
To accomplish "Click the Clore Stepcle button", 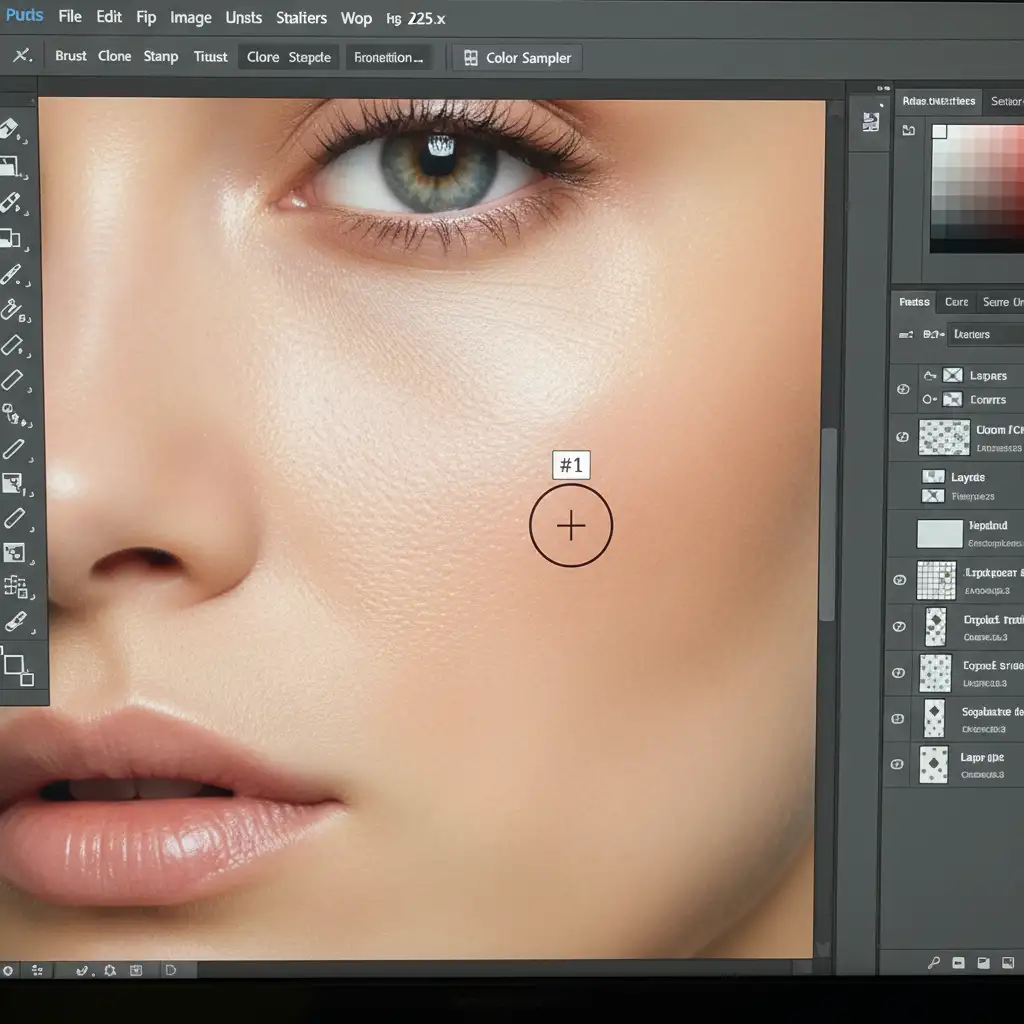I will coord(289,58).
